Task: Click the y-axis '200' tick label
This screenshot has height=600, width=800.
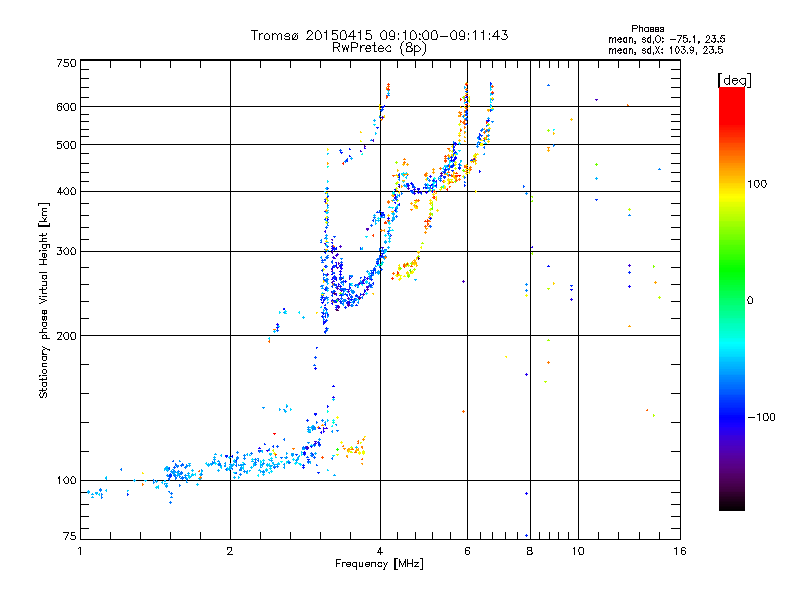Action: pos(66,336)
